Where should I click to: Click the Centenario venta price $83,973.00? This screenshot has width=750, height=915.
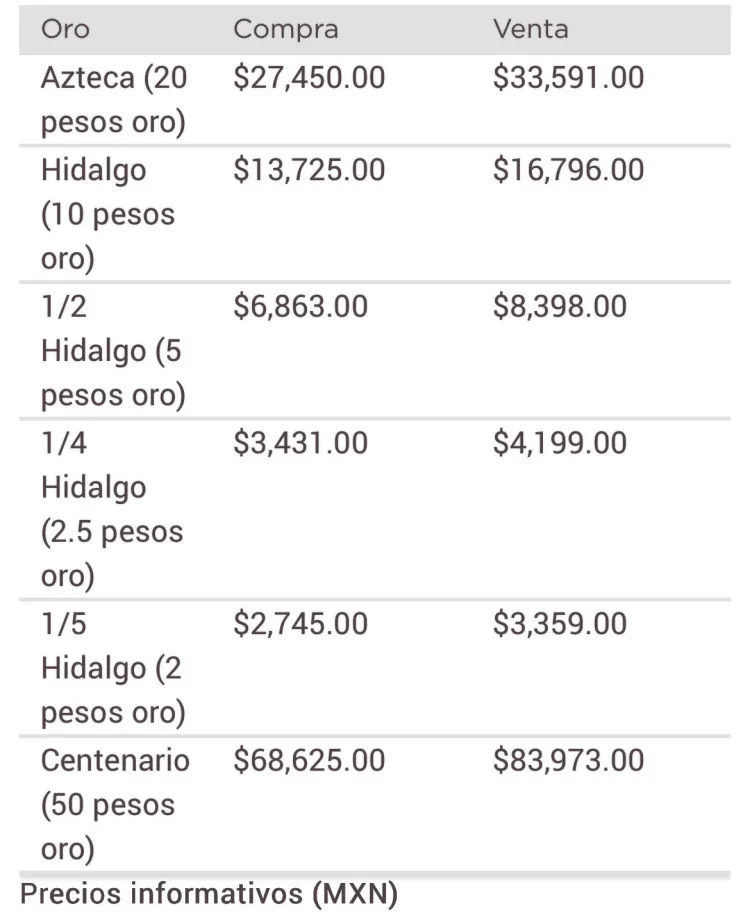pos(568,760)
